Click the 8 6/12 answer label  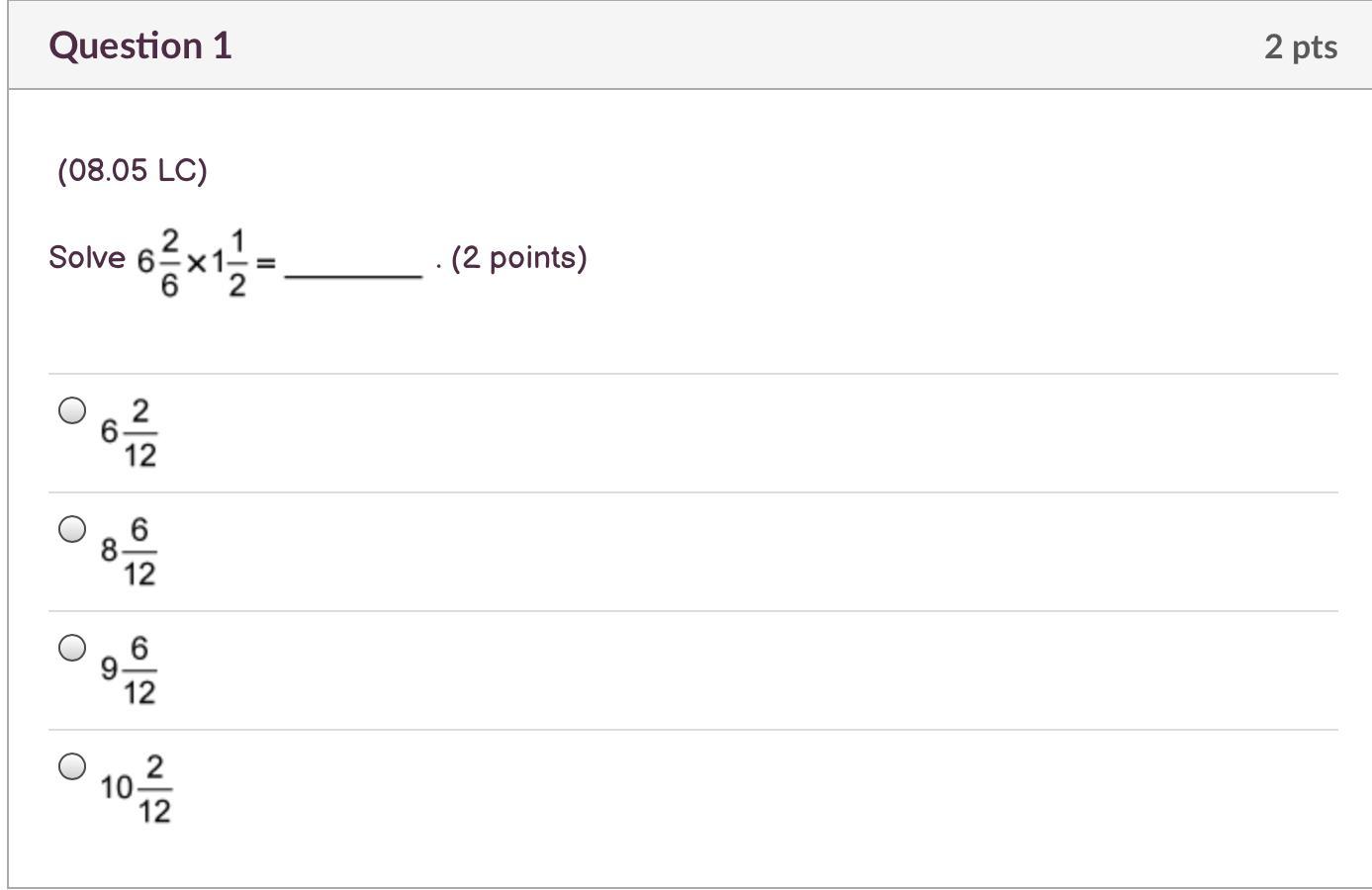tap(129, 551)
